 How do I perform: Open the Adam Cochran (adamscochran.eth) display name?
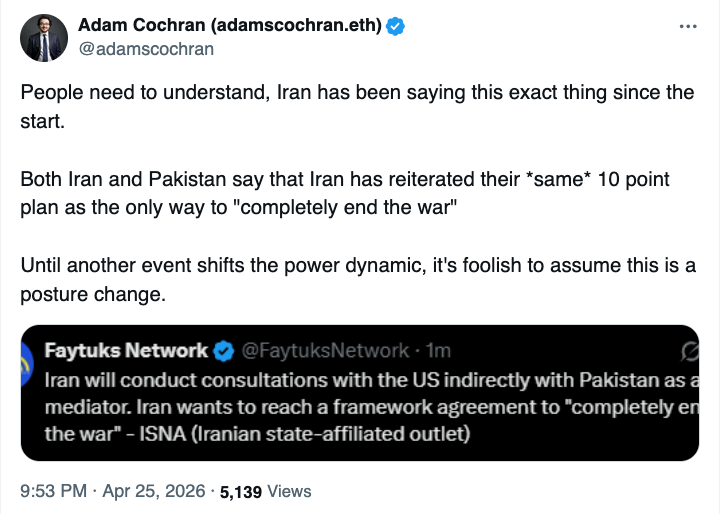[231, 27]
